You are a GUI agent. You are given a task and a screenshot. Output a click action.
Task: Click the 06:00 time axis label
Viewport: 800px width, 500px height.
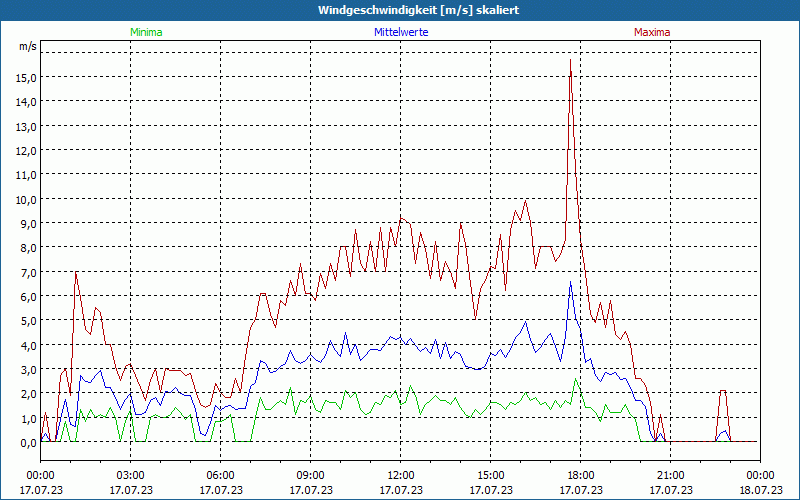pos(220,476)
